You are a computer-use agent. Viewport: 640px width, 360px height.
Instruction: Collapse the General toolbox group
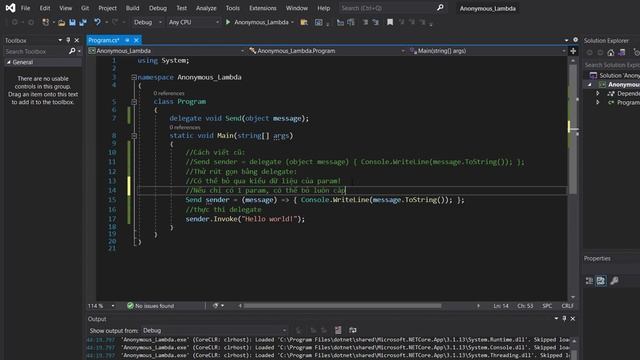pos(9,62)
